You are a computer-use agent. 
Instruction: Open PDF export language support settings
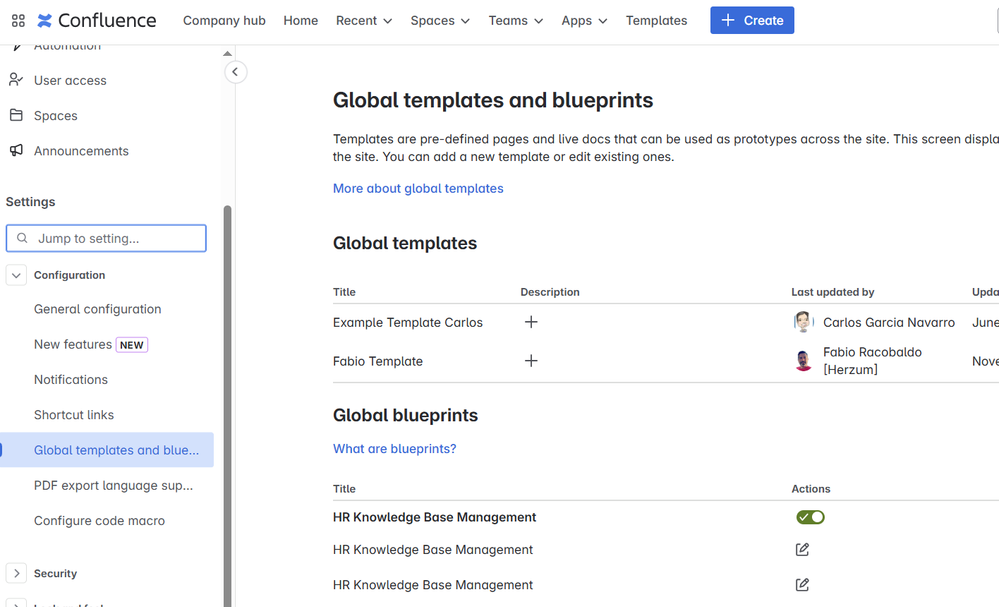coord(113,485)
